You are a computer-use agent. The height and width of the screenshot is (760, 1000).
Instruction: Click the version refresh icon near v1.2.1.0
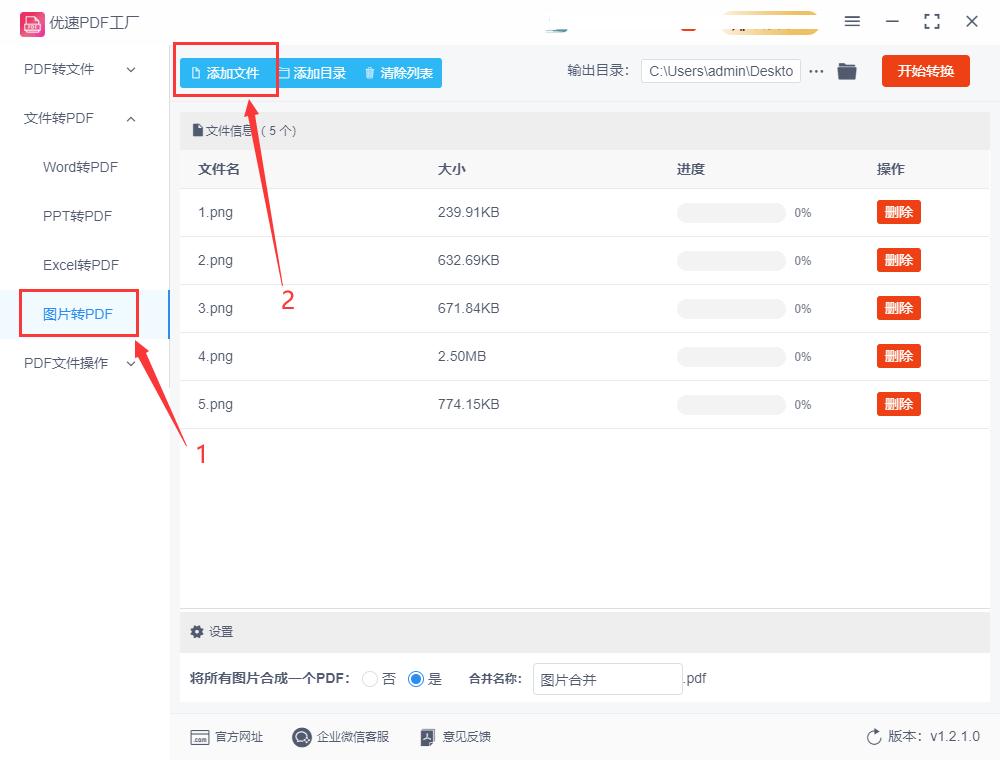pos(871,735)
